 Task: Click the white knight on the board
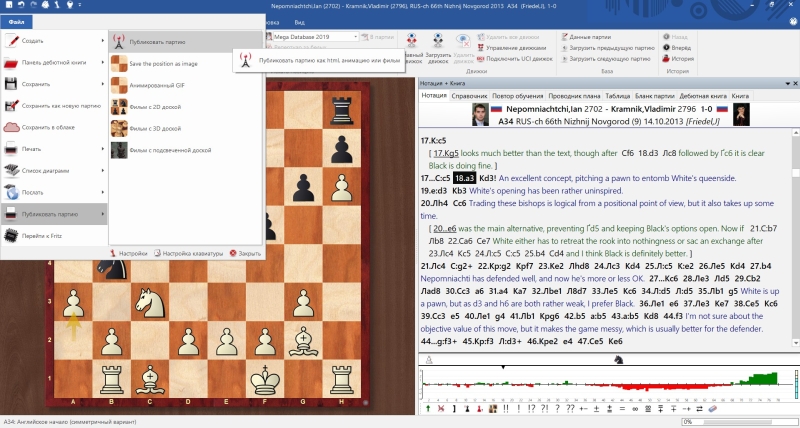click(150, 300)
